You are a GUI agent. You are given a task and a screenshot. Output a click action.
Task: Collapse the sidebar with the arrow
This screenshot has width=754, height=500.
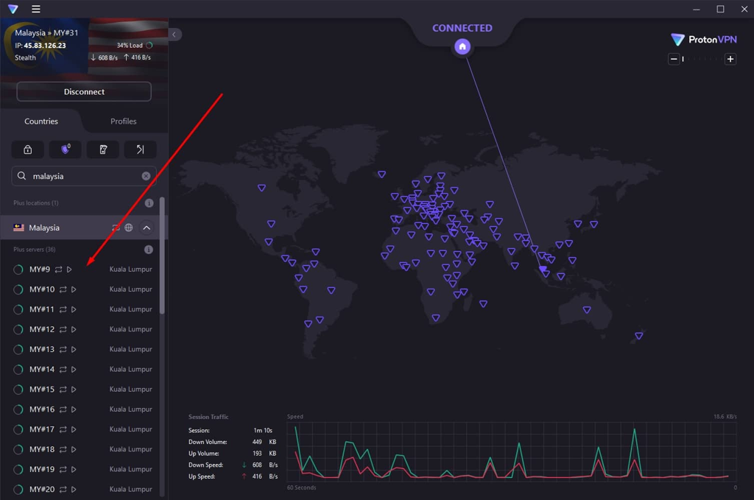tap(174, 34)
